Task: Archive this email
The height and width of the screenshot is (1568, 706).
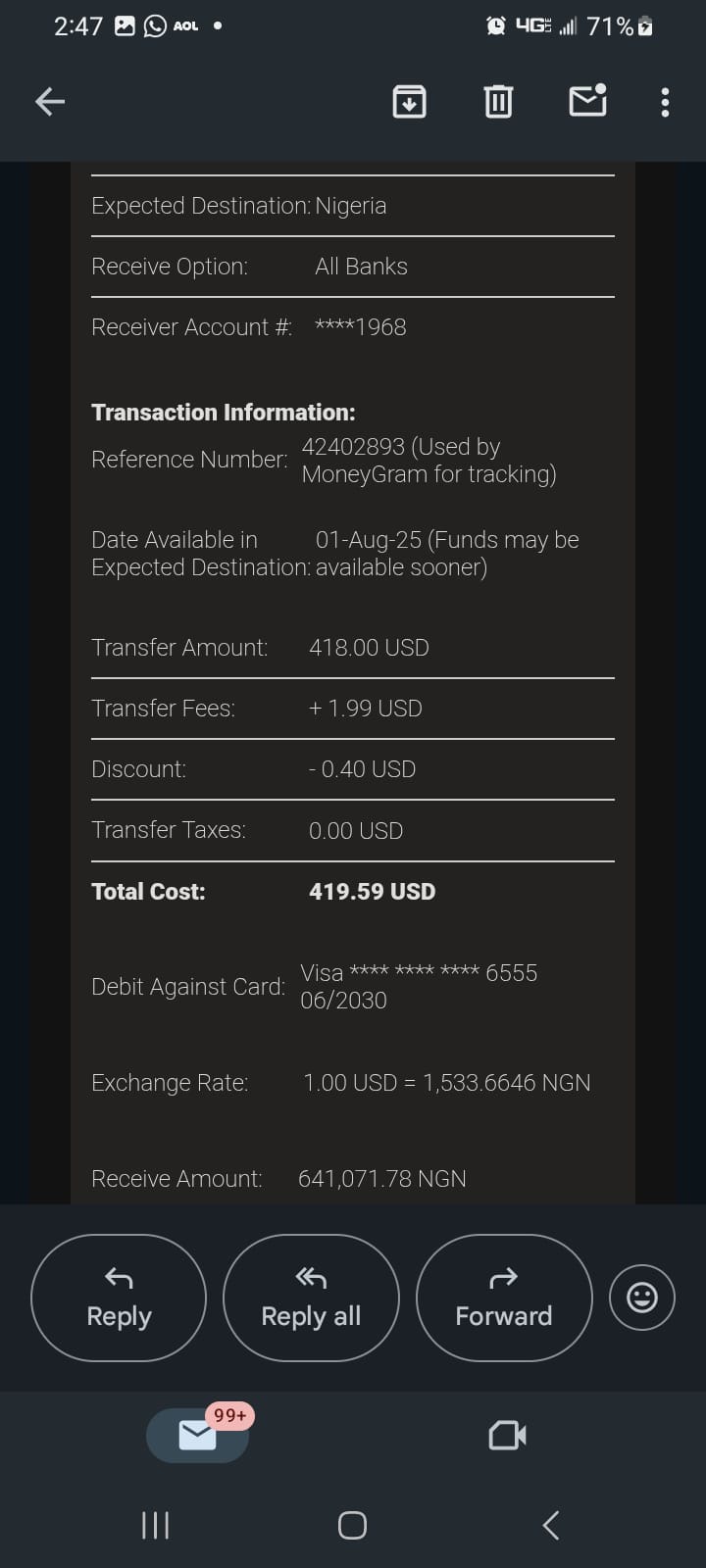Action: (x=409, y=101)
